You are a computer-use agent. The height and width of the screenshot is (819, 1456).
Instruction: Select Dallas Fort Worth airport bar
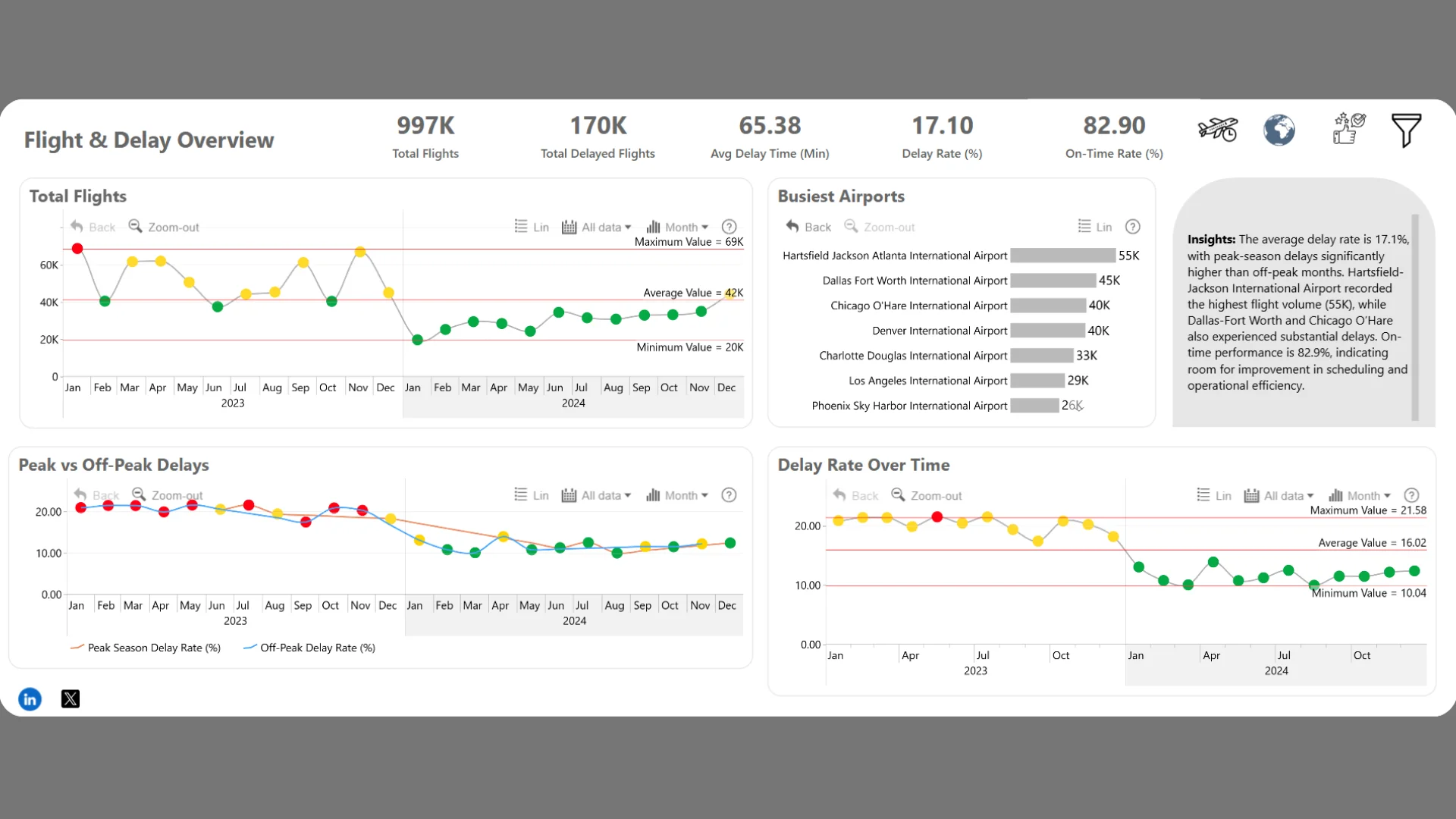click(1053, 281)
